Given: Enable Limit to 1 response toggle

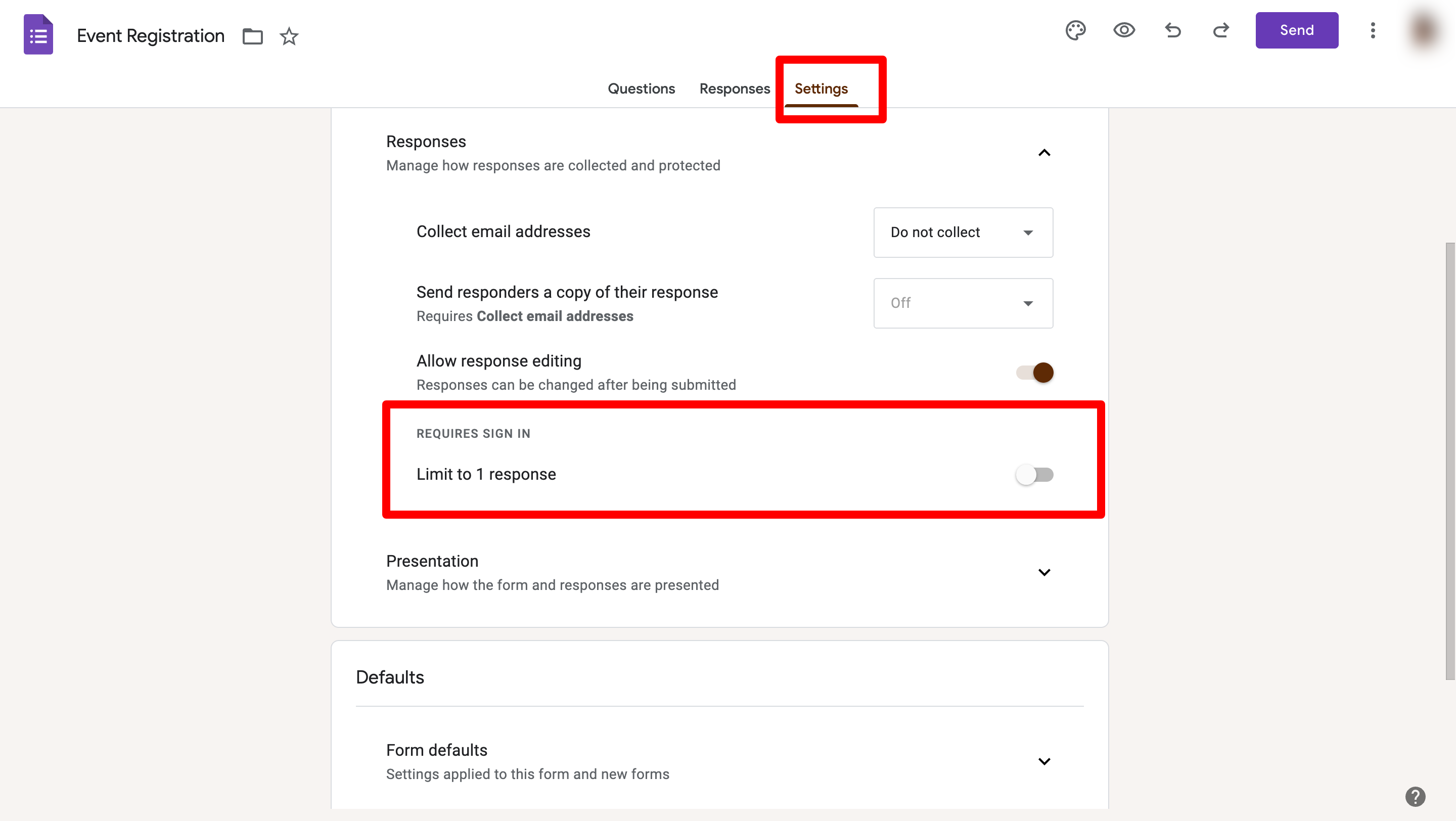Looking at the screenshot, I should [1034, 475].
